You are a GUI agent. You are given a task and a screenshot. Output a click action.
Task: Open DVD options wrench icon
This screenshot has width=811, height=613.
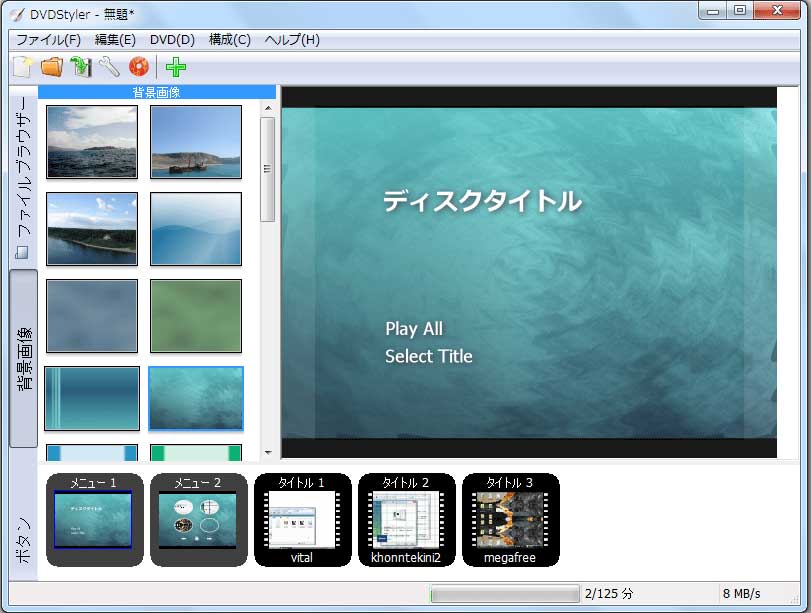109,67
